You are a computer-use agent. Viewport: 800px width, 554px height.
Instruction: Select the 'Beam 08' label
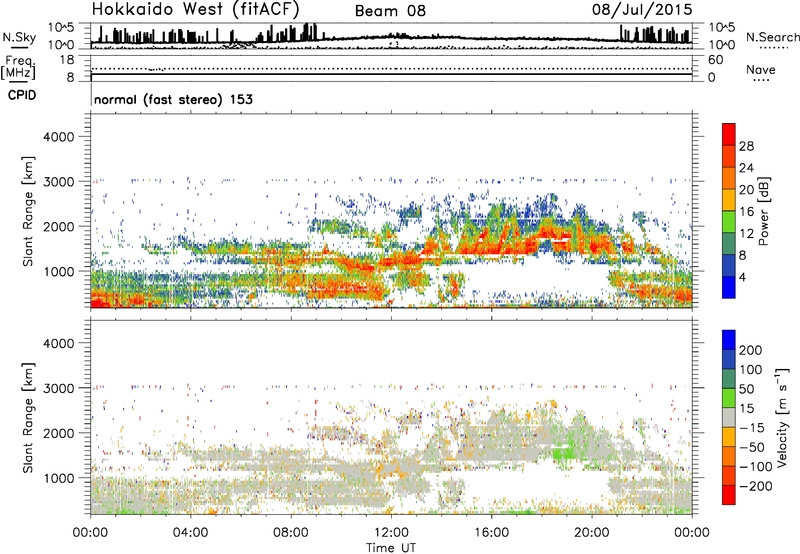click(x=390, y=11)
